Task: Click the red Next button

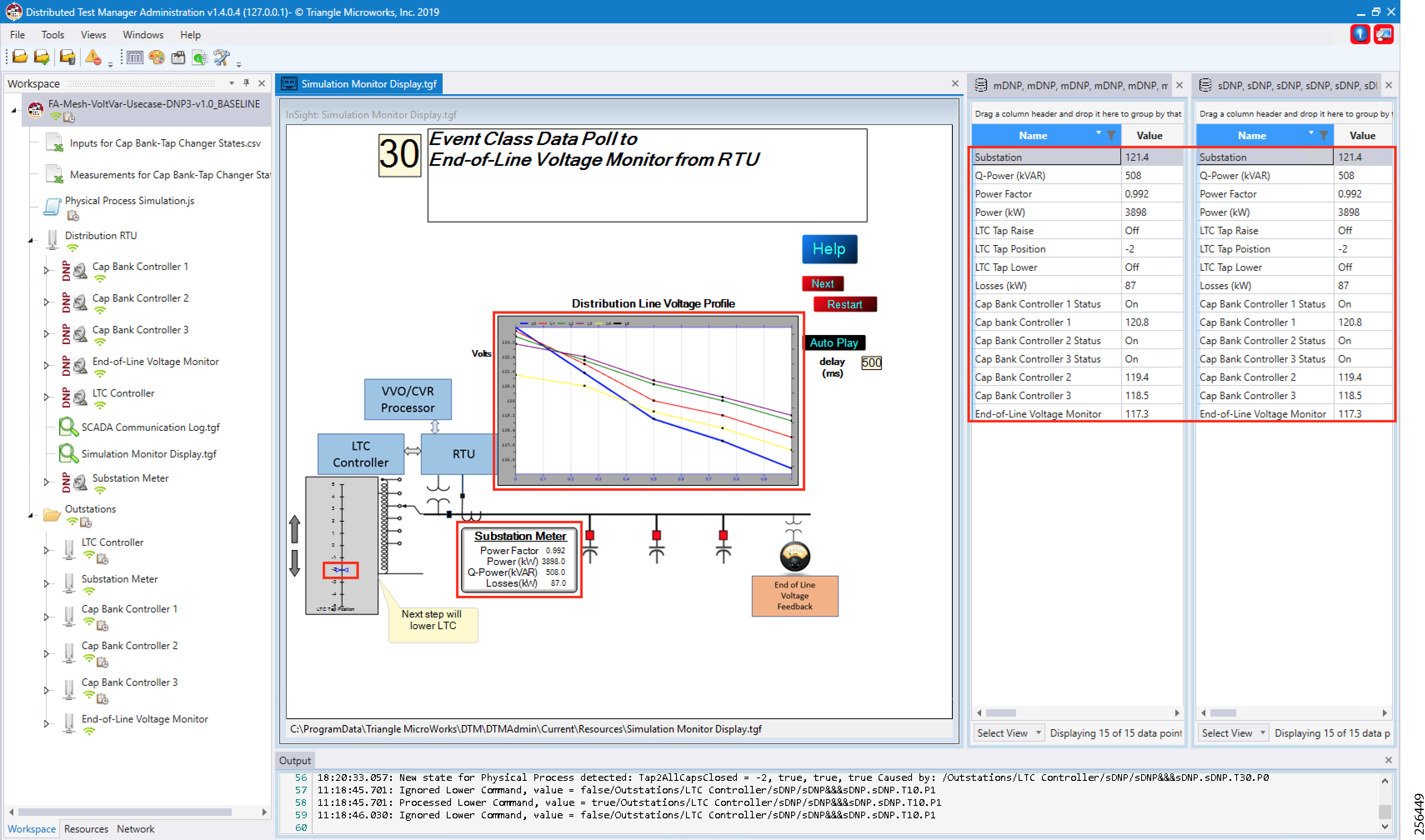Action: coord(823,284)
